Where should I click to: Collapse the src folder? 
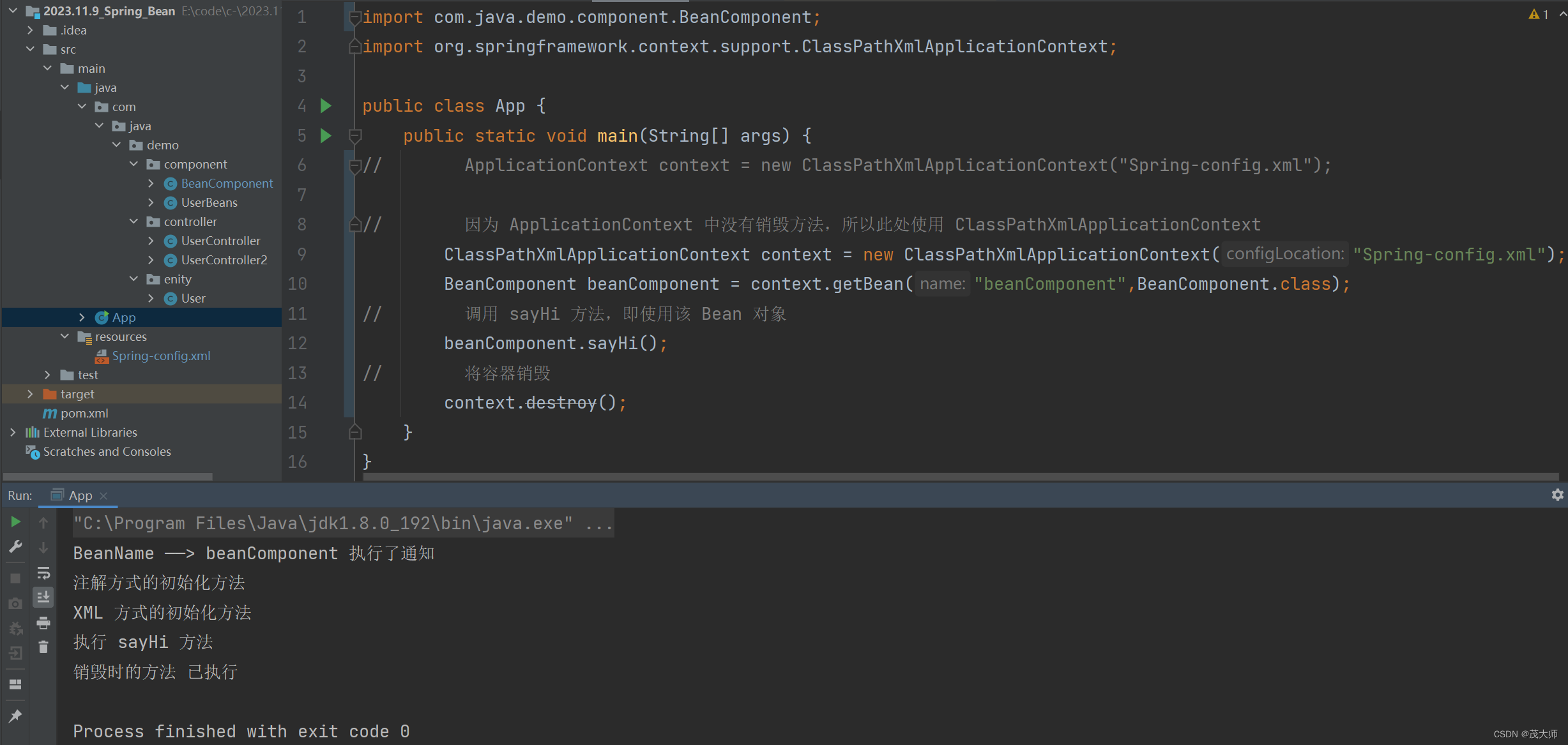(30, 49)
